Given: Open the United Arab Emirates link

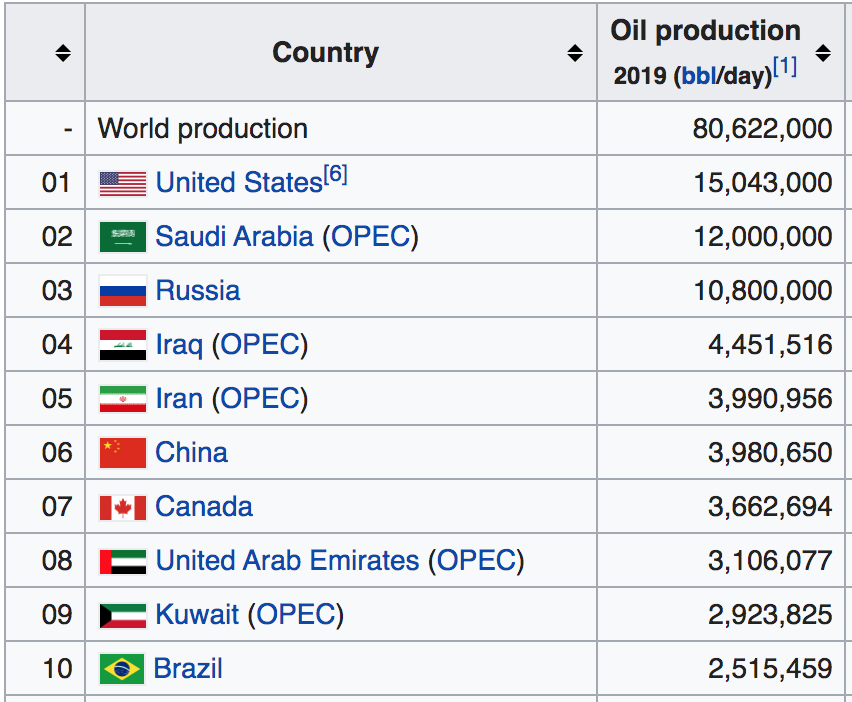Looking at the screenshot, I should pos(287,560).
